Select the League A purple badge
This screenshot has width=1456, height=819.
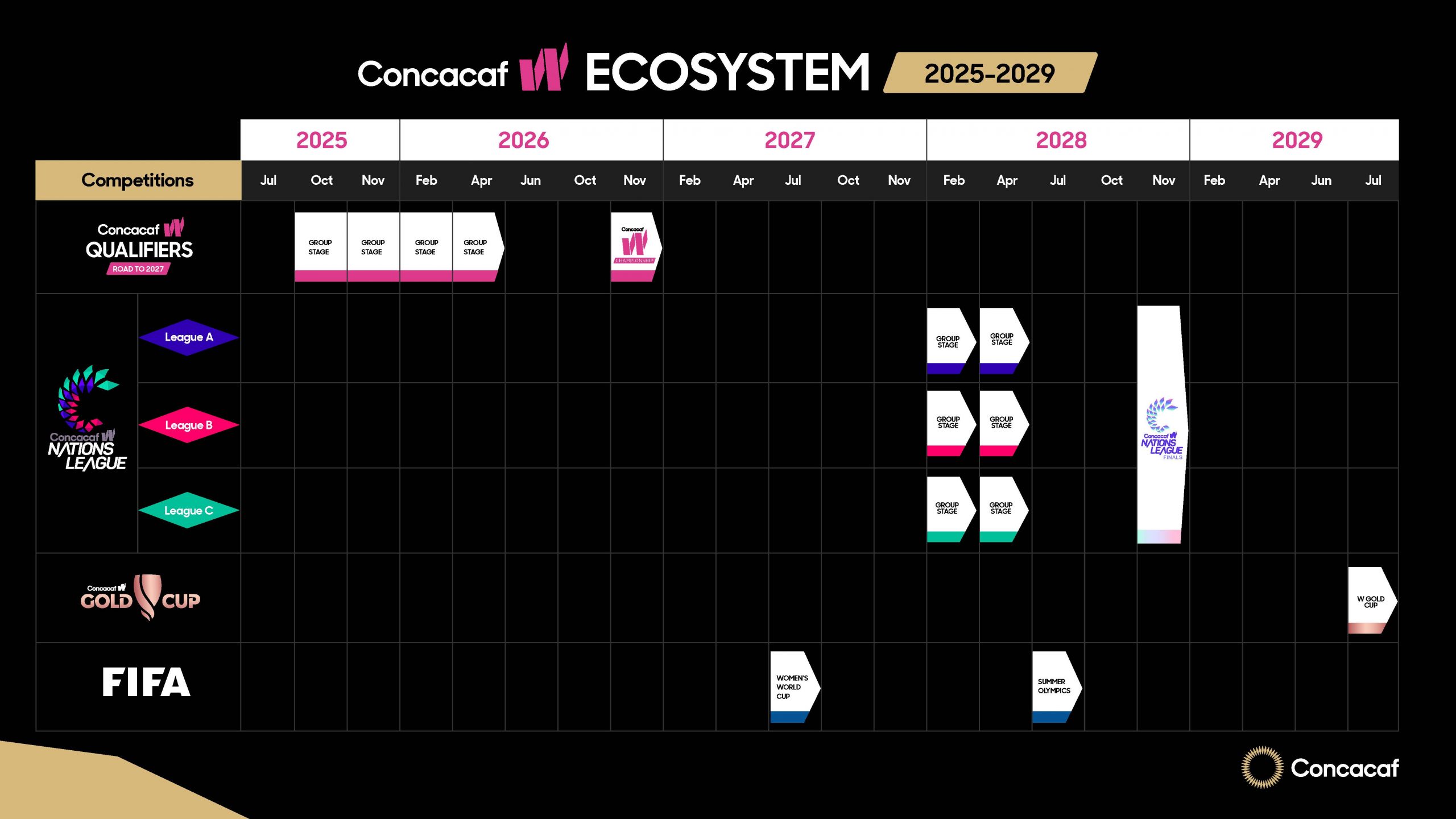[x=188, y=337]
